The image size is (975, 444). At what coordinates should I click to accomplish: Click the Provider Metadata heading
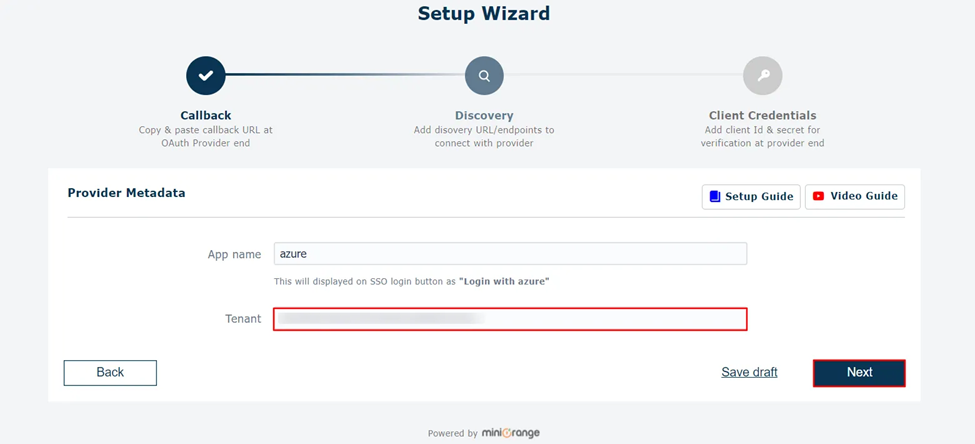126,193
